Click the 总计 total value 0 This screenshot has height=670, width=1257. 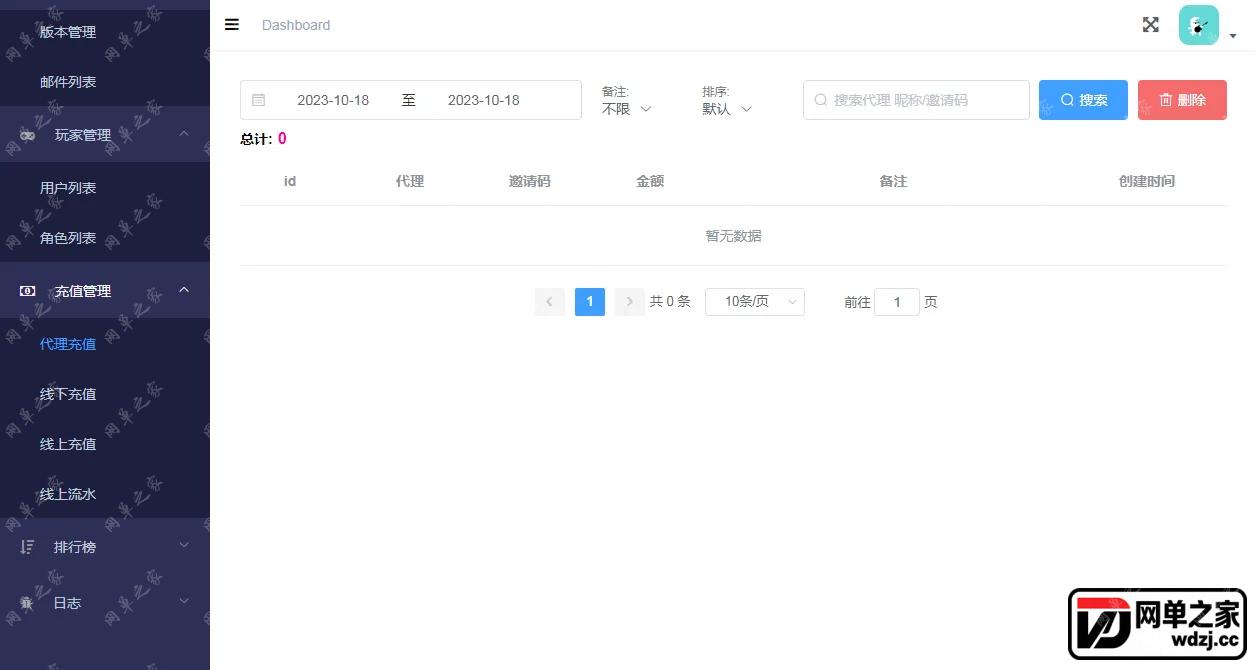click(282, 139)
